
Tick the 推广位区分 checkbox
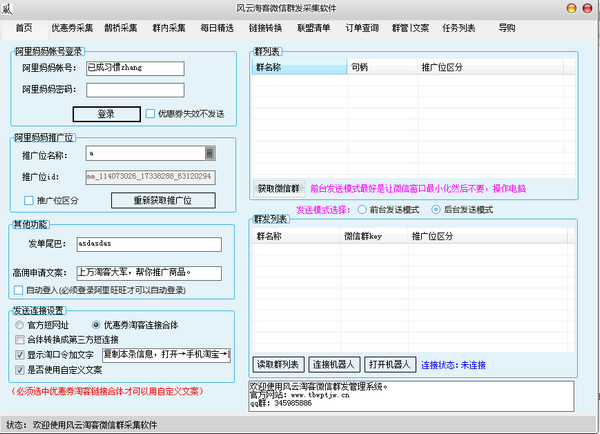[x=29, y=200]
